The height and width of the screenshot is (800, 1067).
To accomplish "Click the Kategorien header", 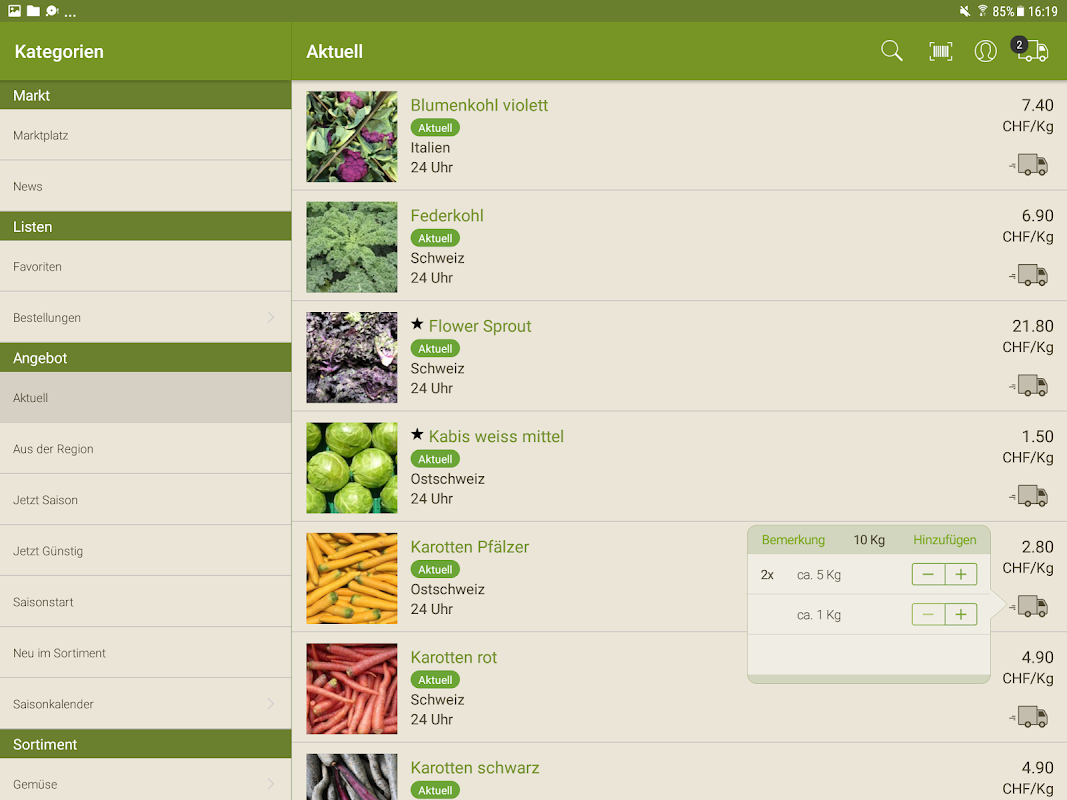I will tap(59, 52).
